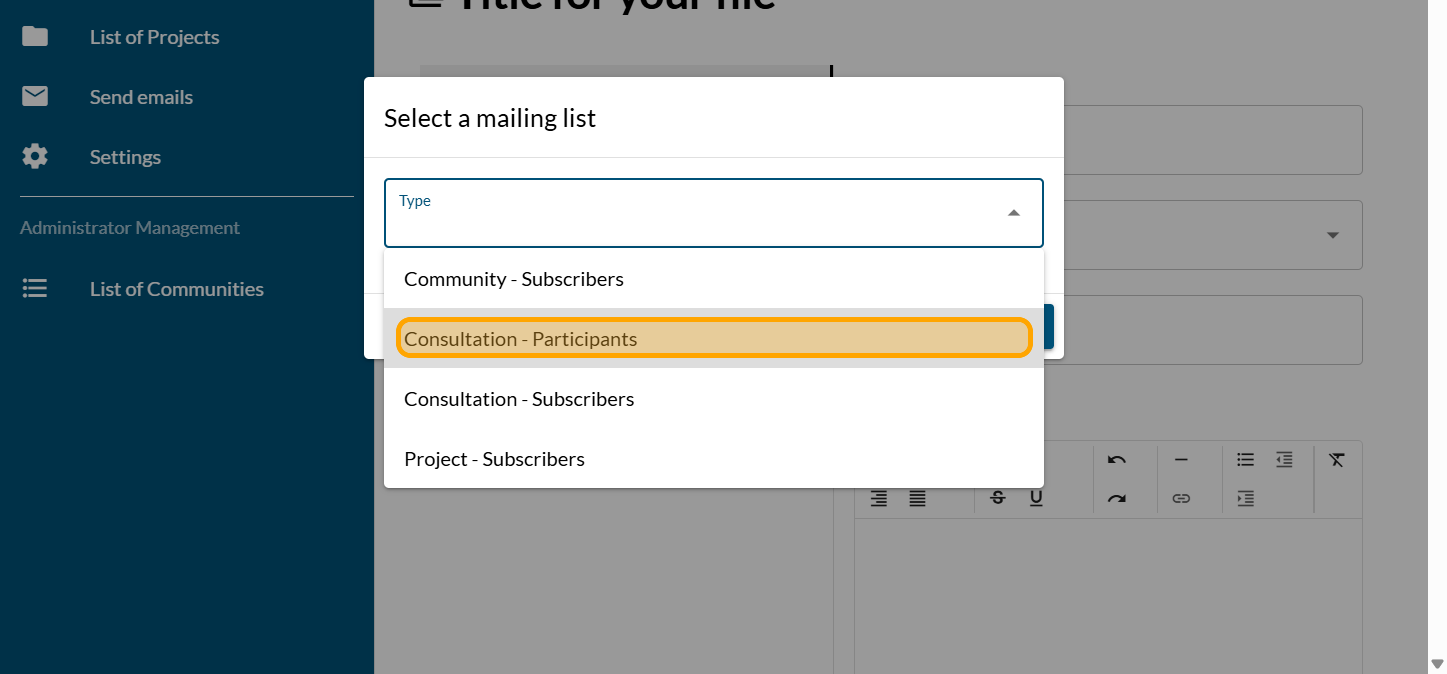
Task: Toggle right text alignment
Action: [879, 498]
